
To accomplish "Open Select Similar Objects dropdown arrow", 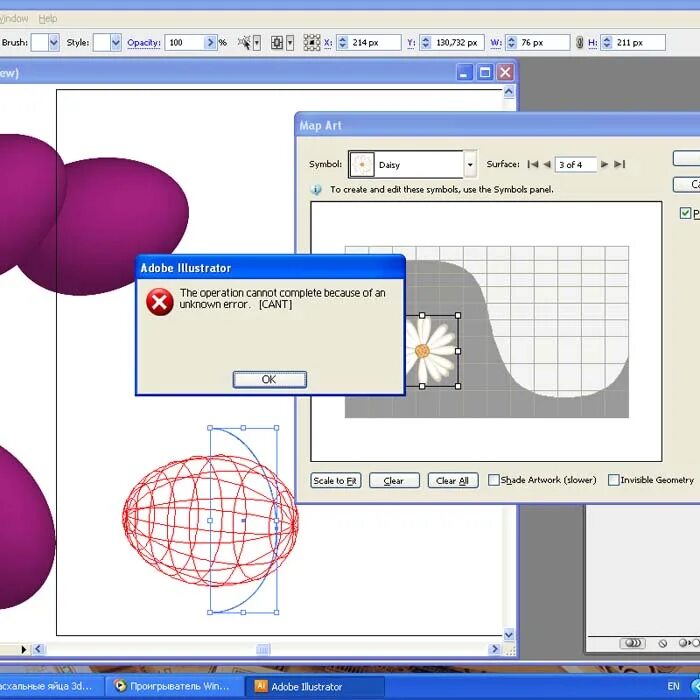I will click(x=257, y=43).
